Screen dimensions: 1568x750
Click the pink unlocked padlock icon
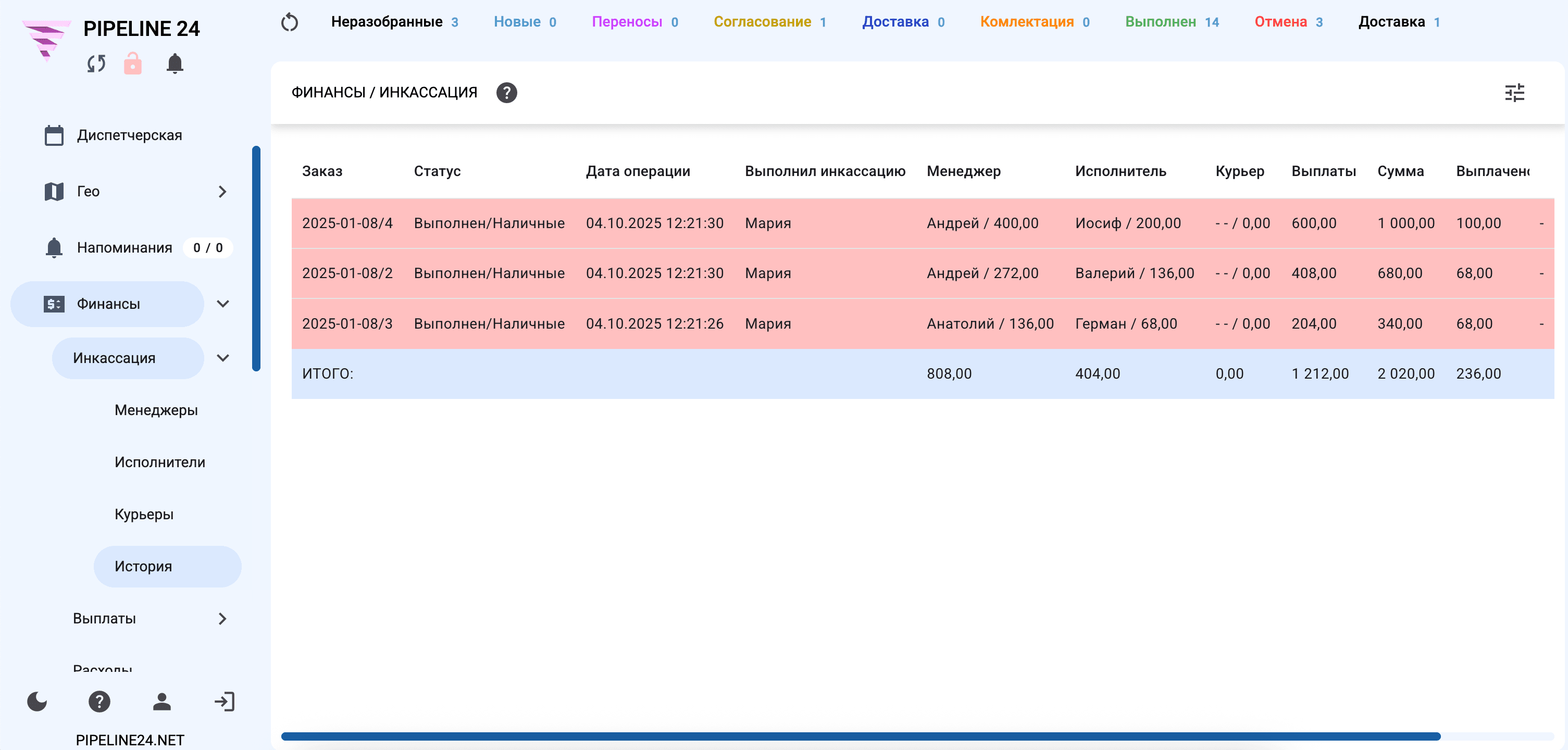133,64
